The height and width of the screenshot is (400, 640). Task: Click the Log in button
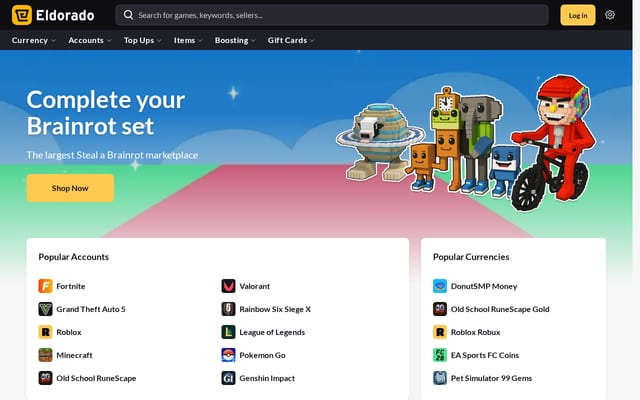point(578,15)
